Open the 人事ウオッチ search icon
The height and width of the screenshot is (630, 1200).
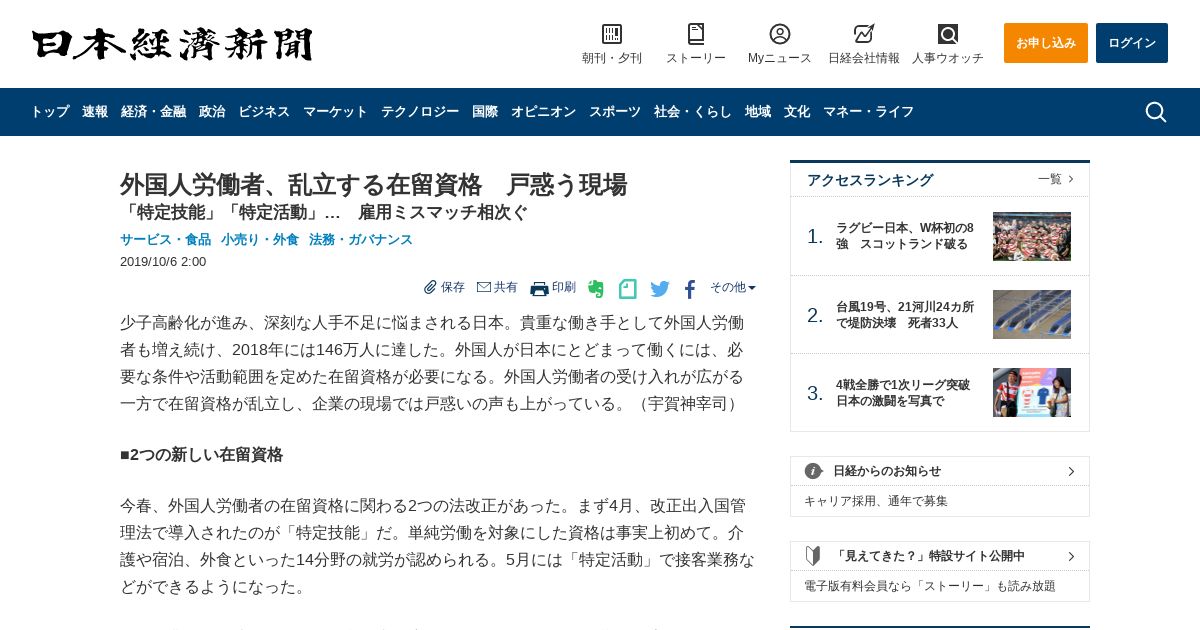click(948, 34)
